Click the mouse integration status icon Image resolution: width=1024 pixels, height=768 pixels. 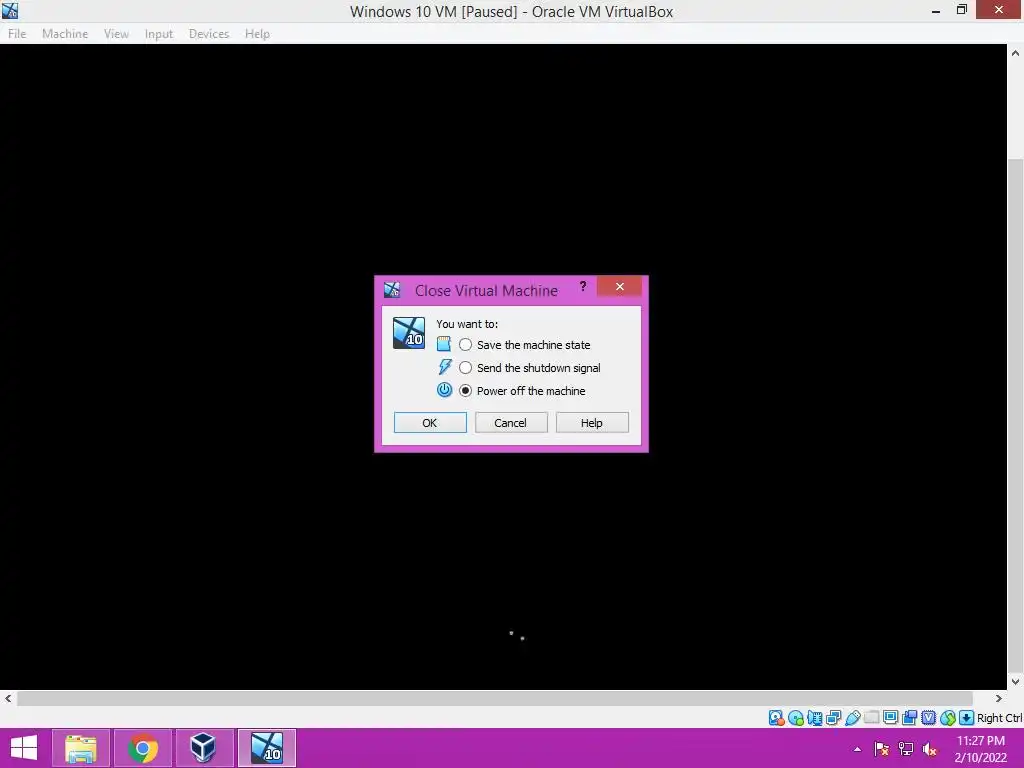(948, 718)
